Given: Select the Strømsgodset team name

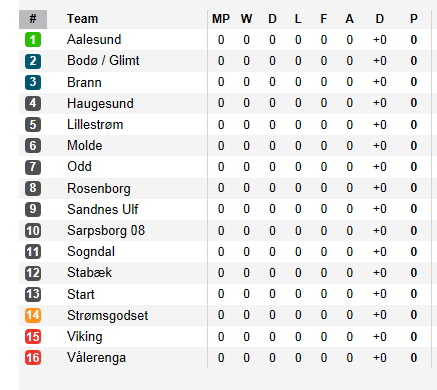Looking at the screenshot, I should [x=107, y=315].
